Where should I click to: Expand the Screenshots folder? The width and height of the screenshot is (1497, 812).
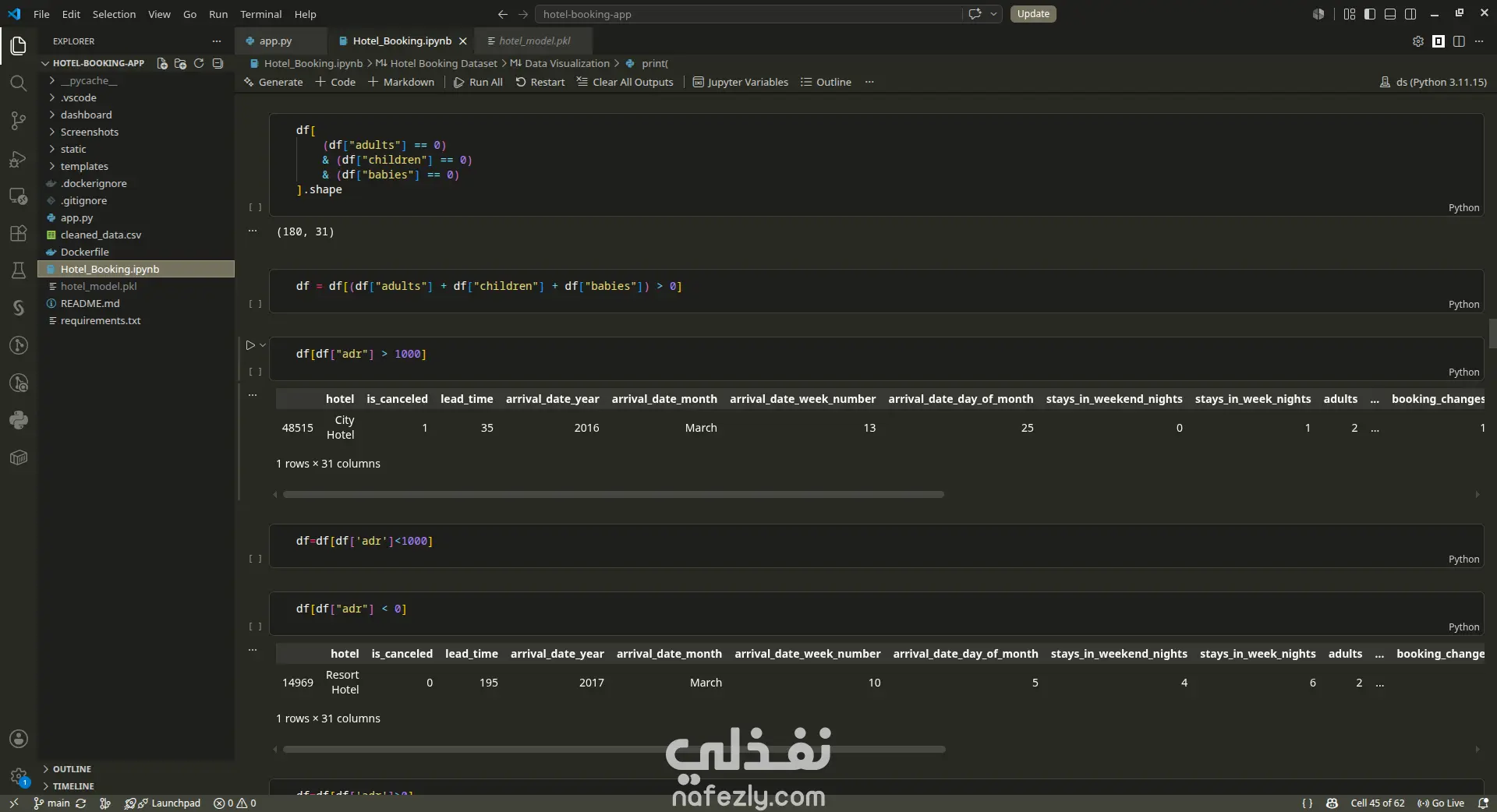(x=89, y=132)
